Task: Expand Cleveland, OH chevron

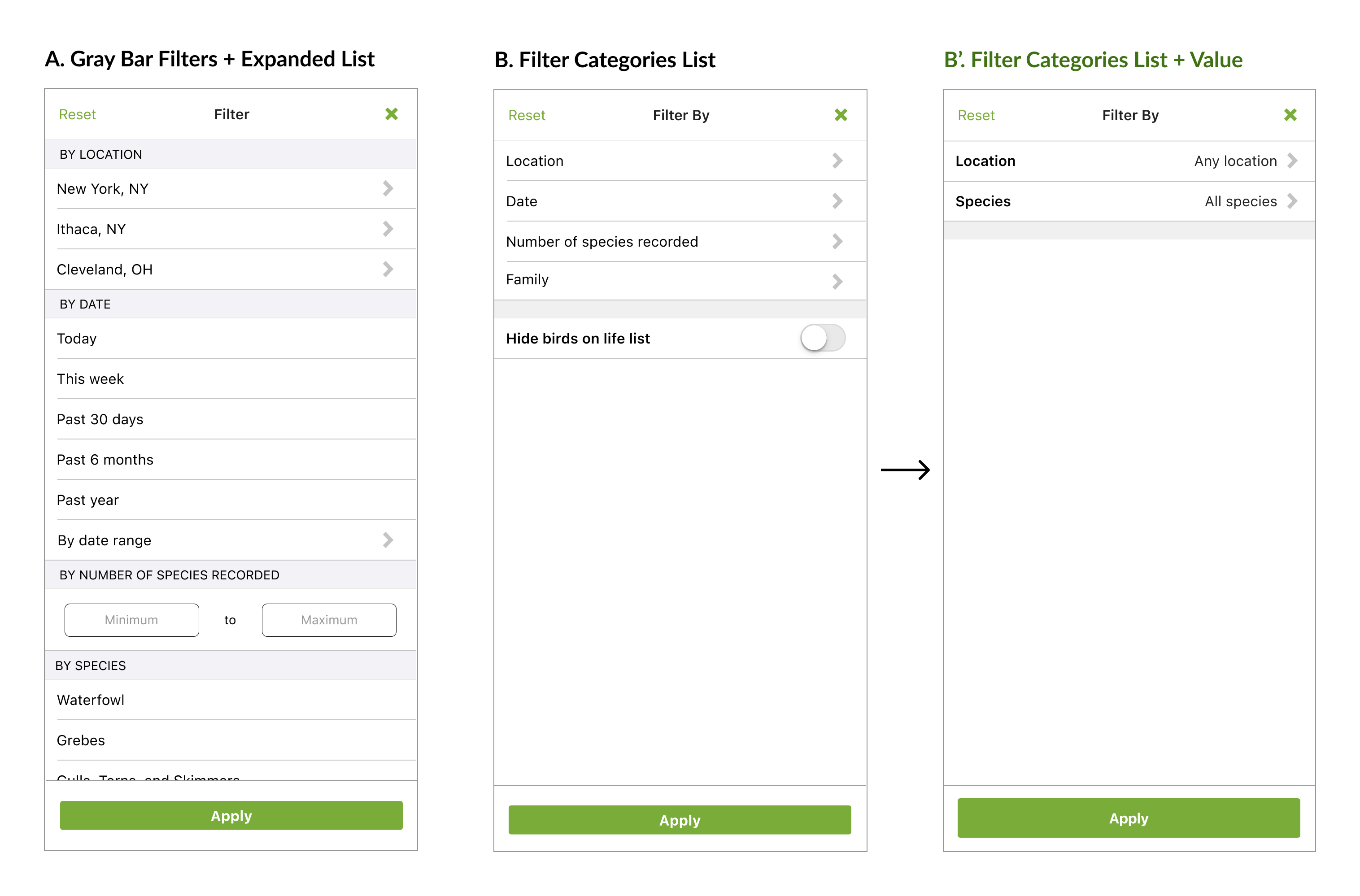Action: tap(388, 269)
